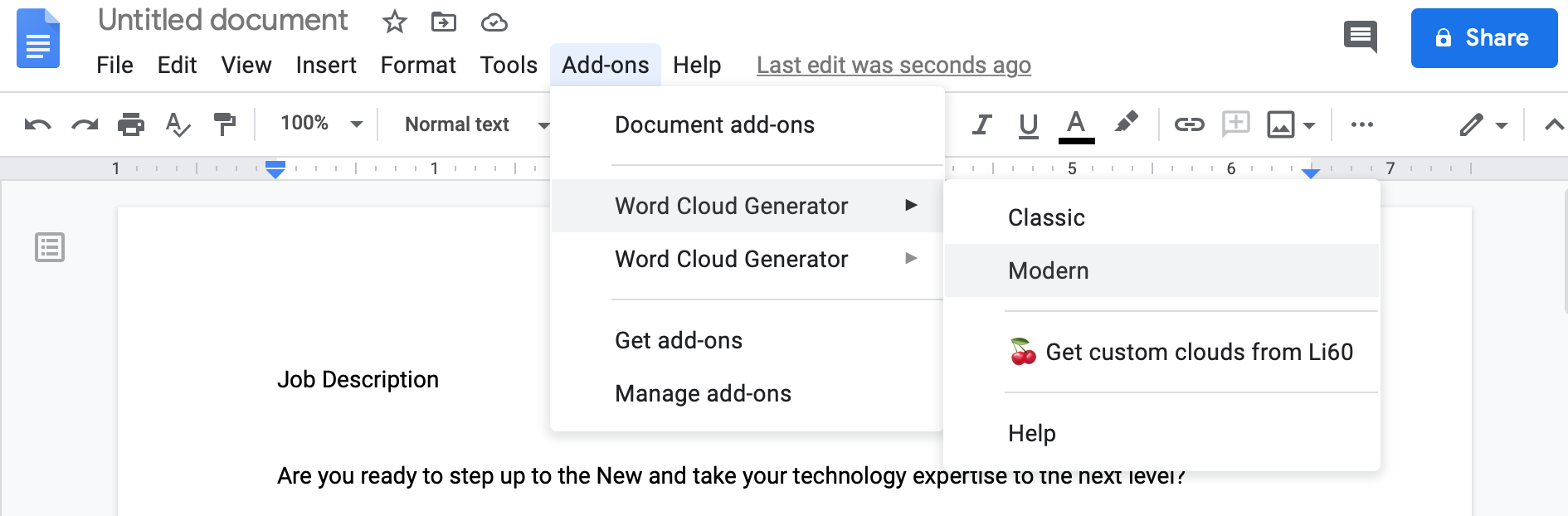Select the paint format tool
This screenshot has width=1568, height=516.
point(224,125)
